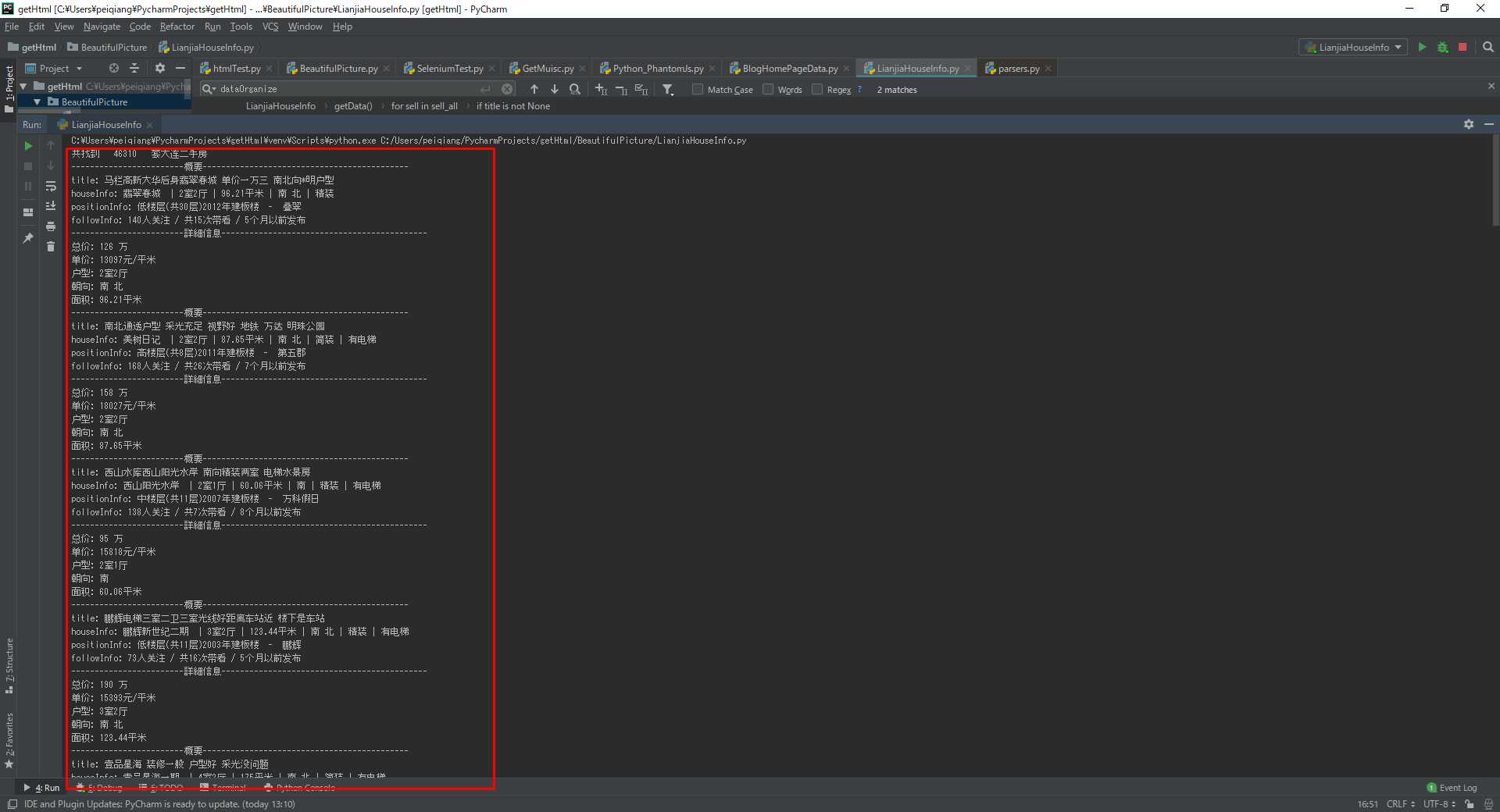Open Regex help question mark
The height and width of the screenshot is (812, 1500).
tap(859, 90)
